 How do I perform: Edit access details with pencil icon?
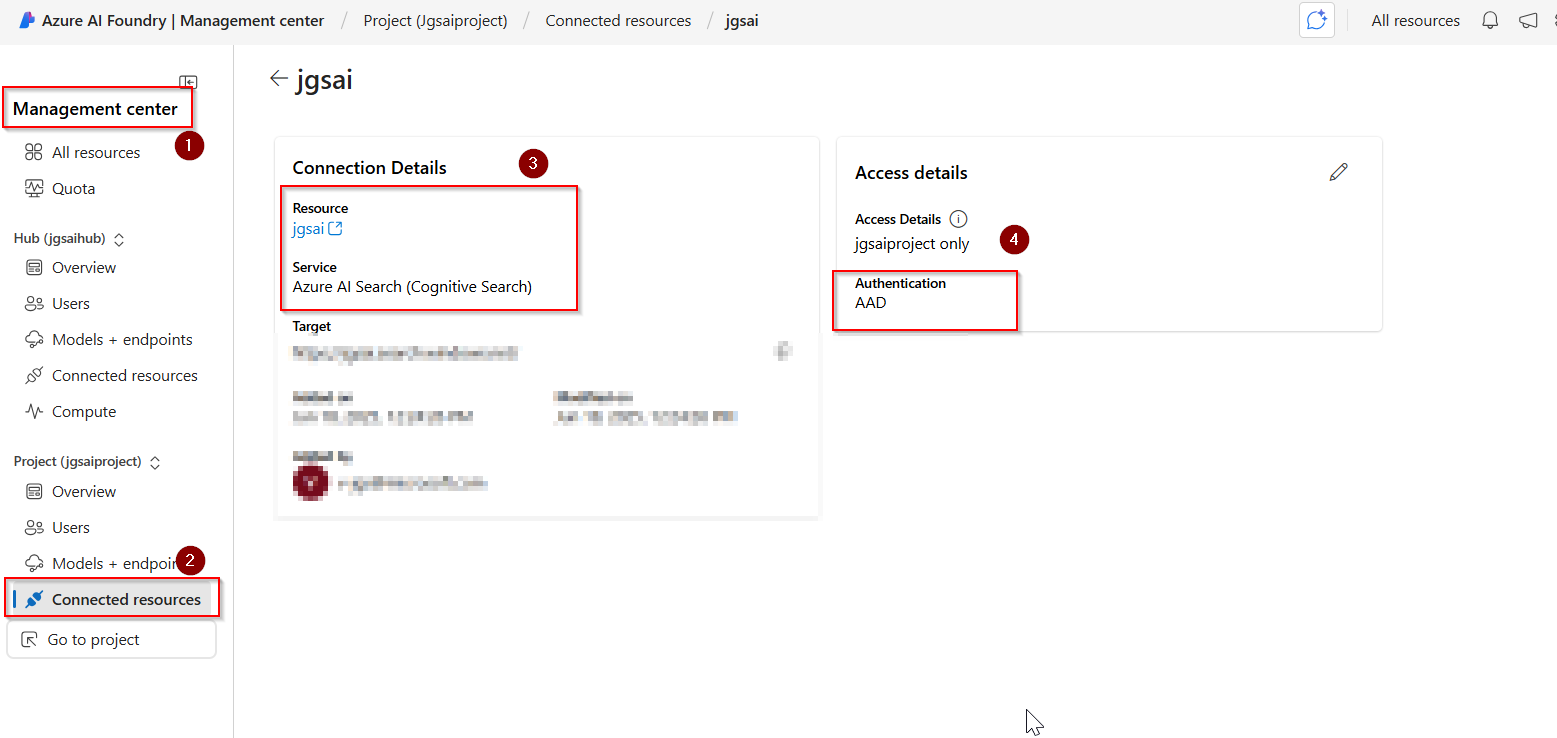pyautogui.click(x=1338, y=172)
